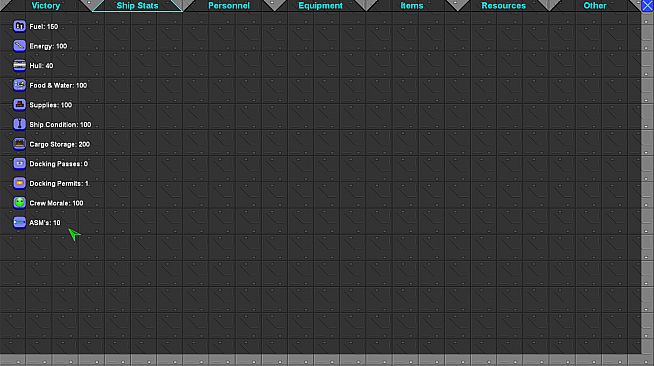Switch to the Items tab
Screen dimensions: 654x366
pyautogui.click(x=412, y=5)
